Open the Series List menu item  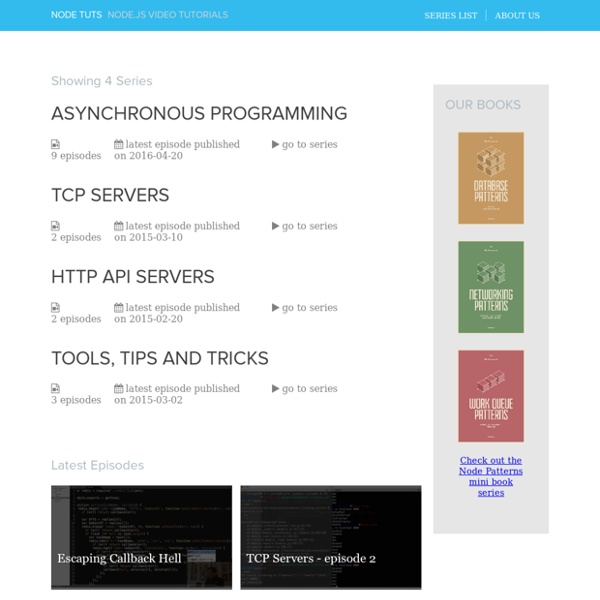click(x=450, y=15)
